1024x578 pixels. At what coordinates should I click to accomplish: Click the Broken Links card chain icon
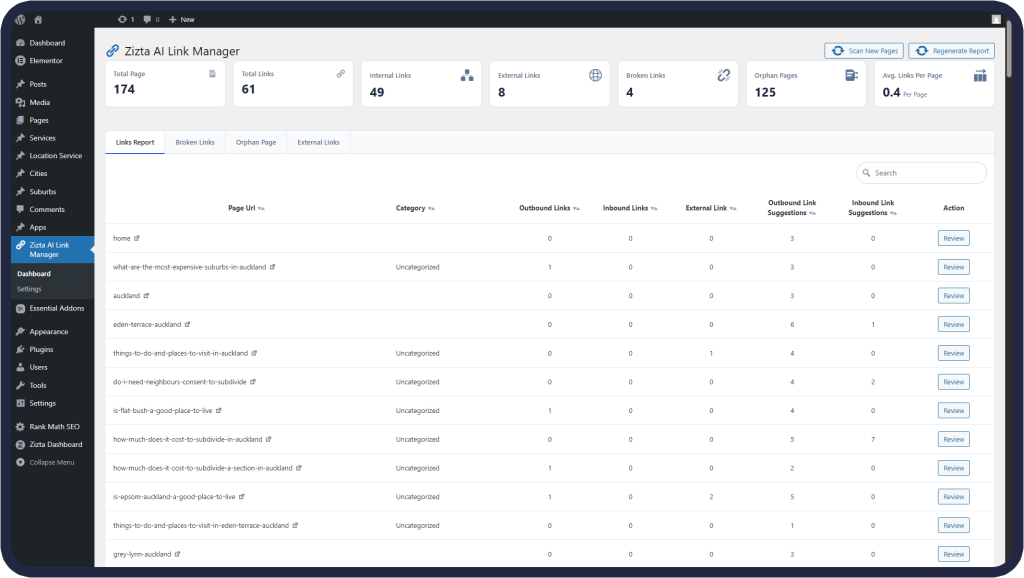pos(724,74)
